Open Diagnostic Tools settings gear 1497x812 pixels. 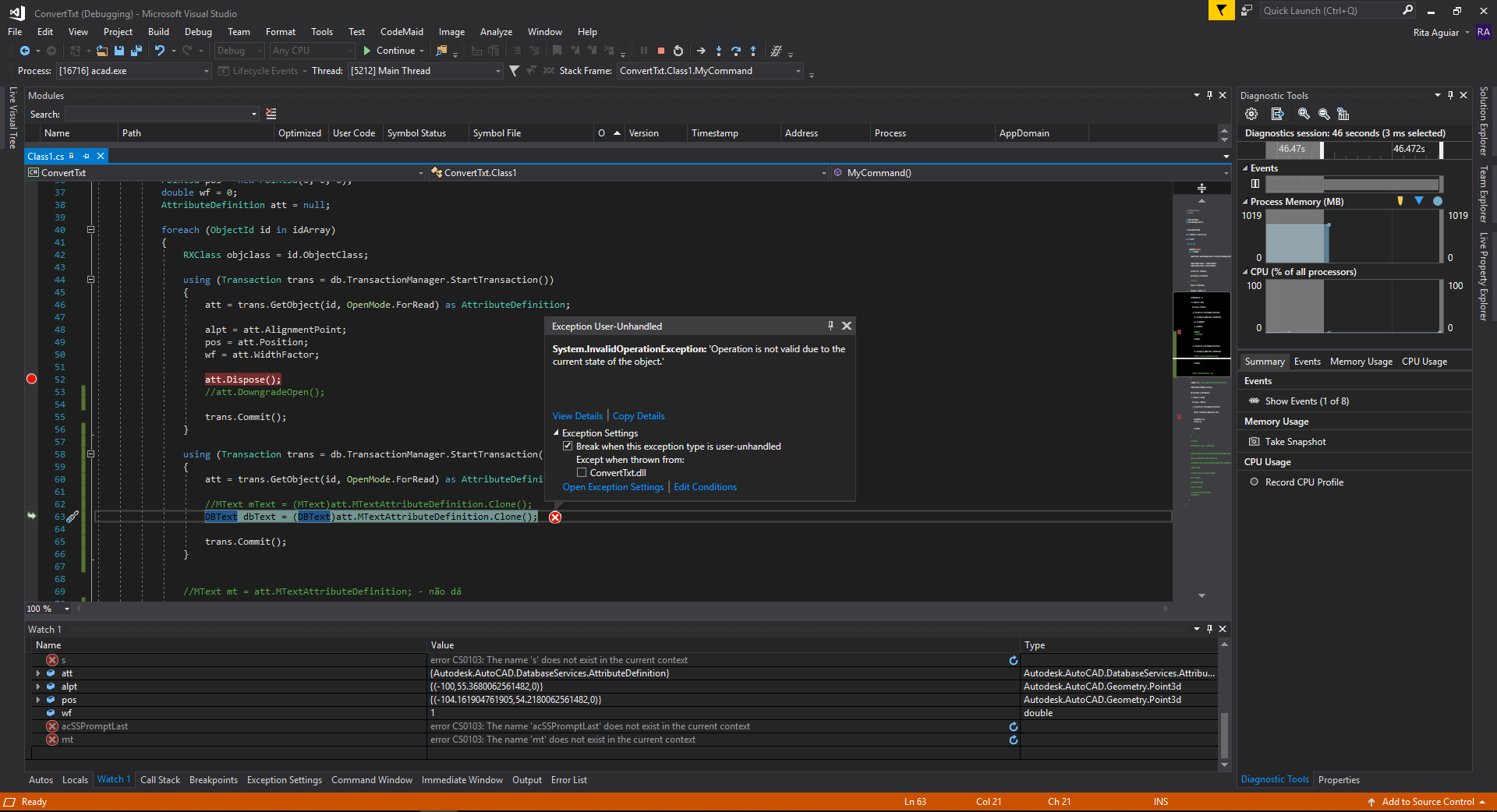point(1251,114)
